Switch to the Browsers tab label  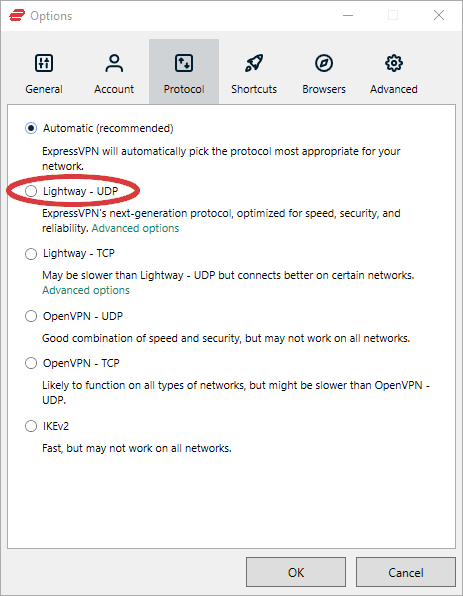coord(324,89)
